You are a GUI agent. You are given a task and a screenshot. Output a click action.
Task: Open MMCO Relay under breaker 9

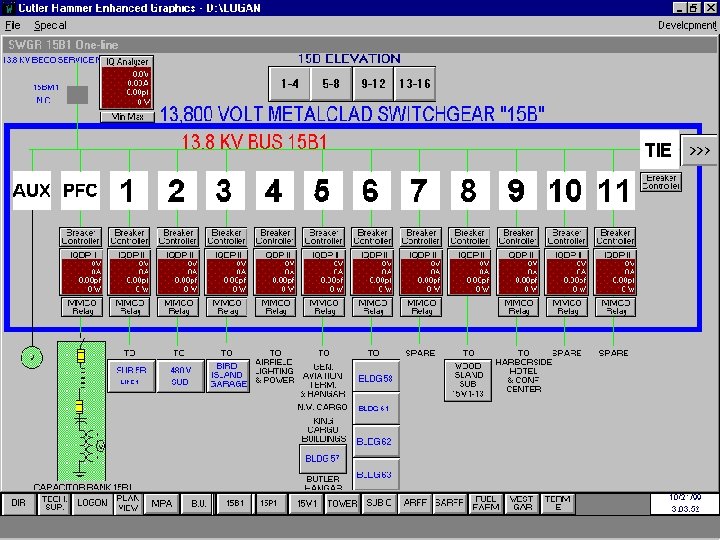[518, 307]
